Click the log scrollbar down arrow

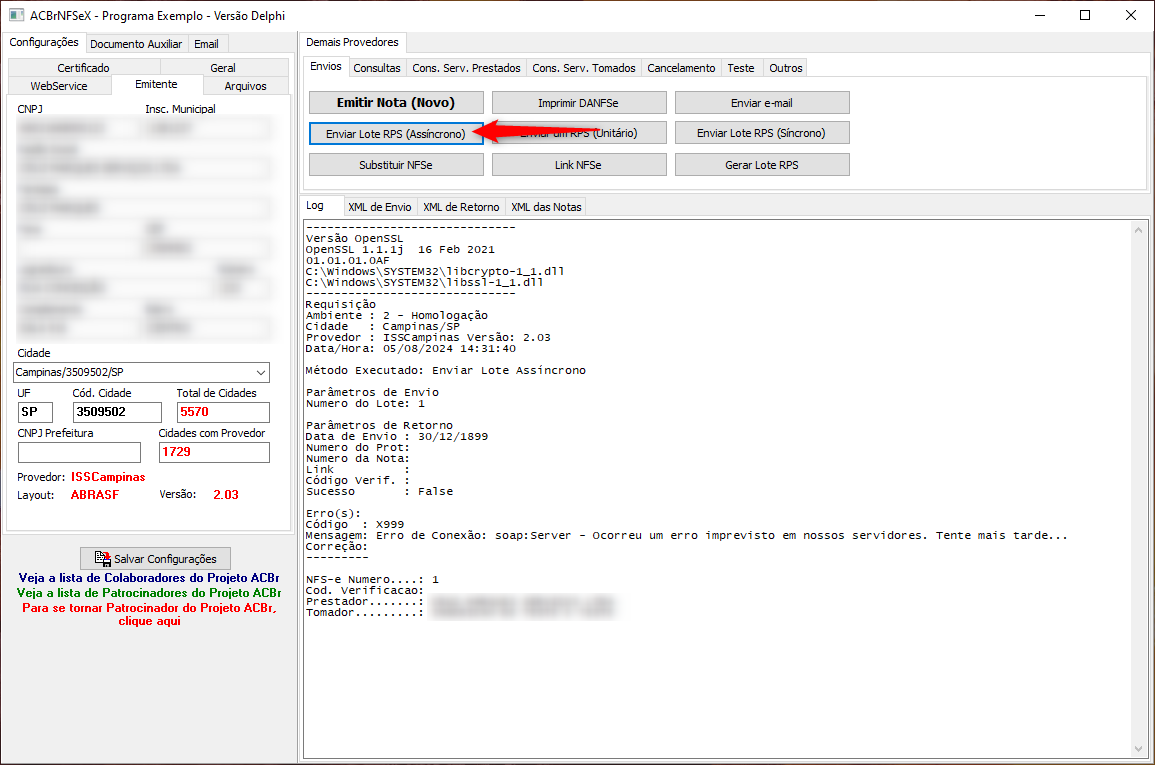[1139, 749]
